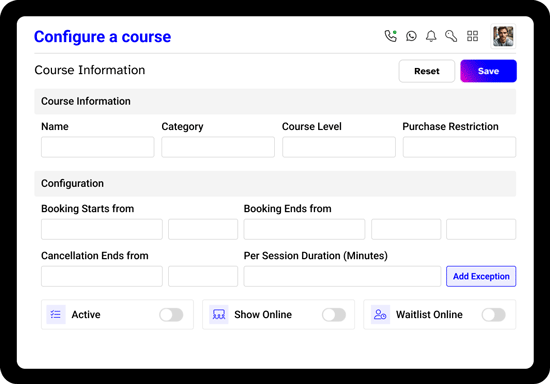The image size is (550, 384).
Task: Click the middle Booking Ends from field
Action: pos(406,229)
